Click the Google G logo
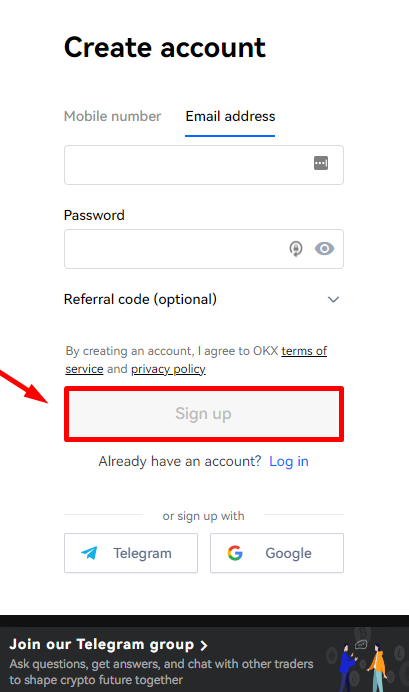The height and width of the screenshot is (692, 409). tap(235, 553)
